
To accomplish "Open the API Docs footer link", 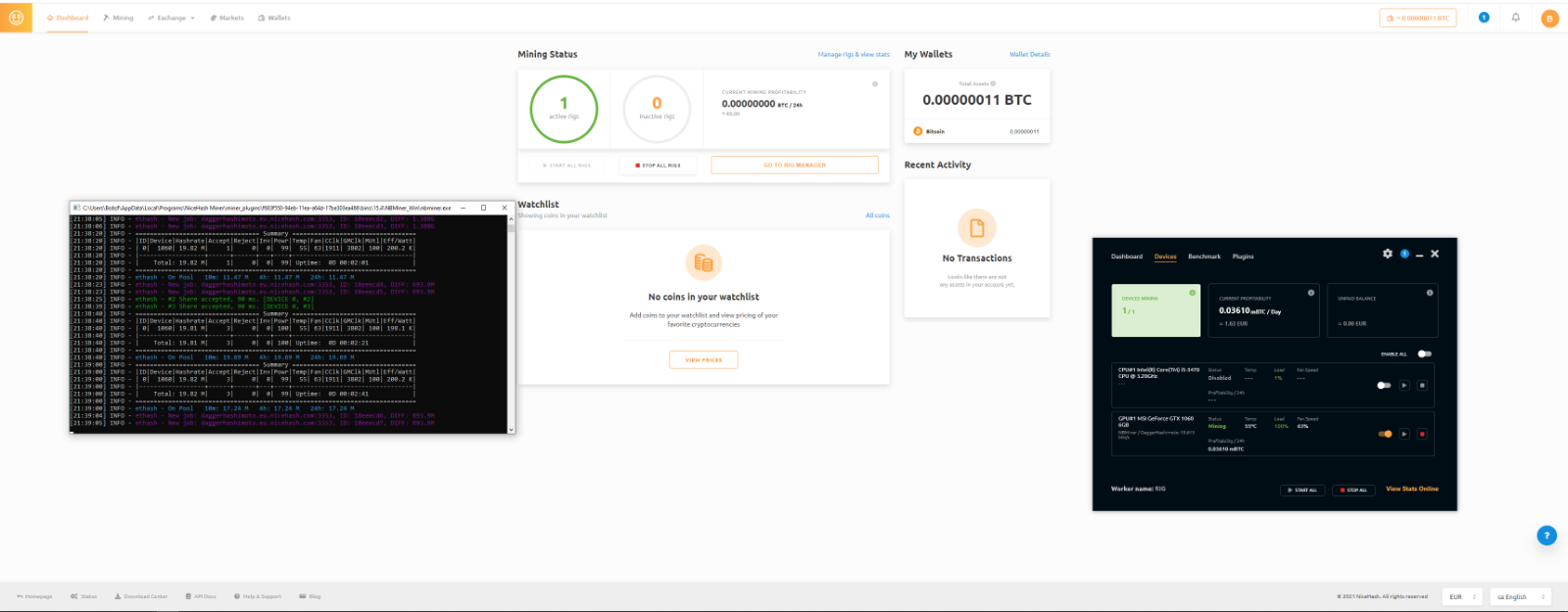I will (201, 596).
